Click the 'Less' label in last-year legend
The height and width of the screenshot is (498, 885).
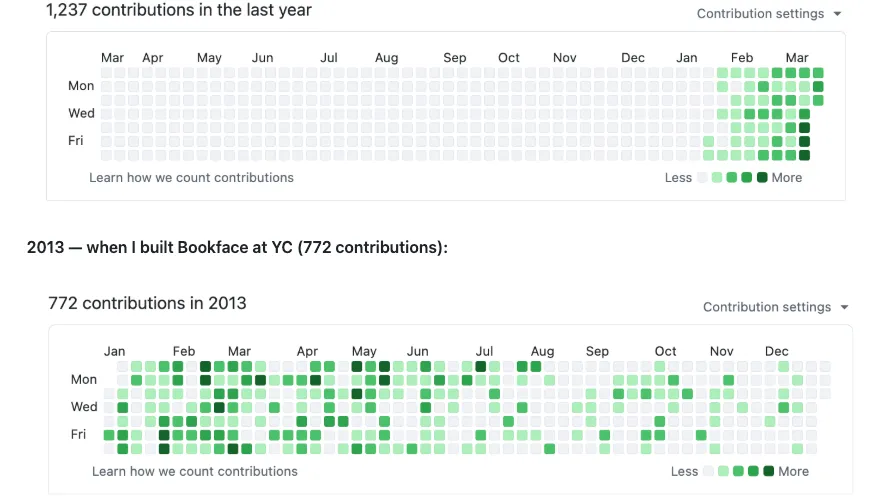678,178
